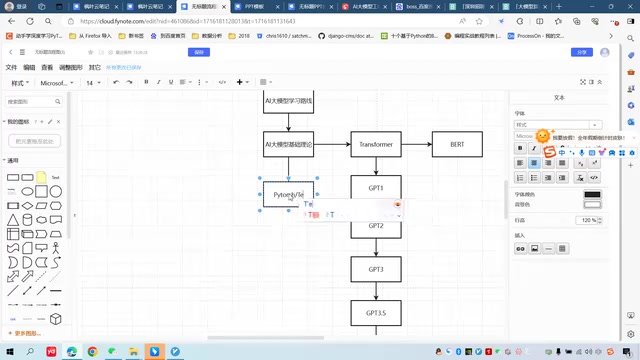Image resolution: width=640 pixels, height=360 pixels.
Task: Open the 样式 combo box in text panel
Action: pyautogui.click(x=558, y=124)
